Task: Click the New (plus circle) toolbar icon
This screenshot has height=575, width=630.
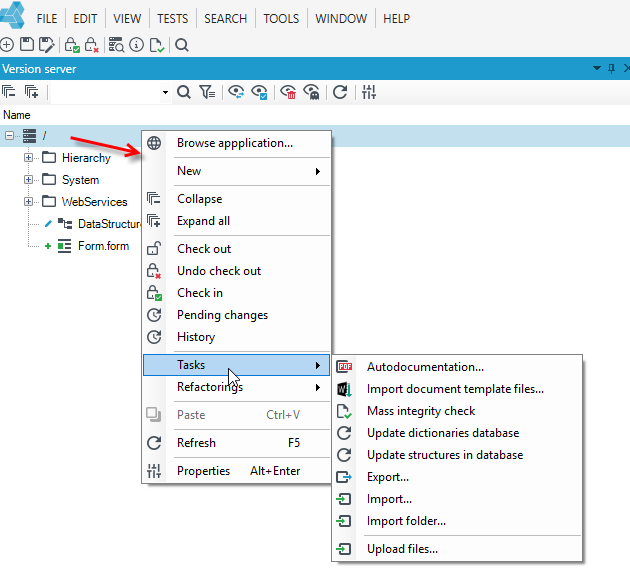Action: 7,45
